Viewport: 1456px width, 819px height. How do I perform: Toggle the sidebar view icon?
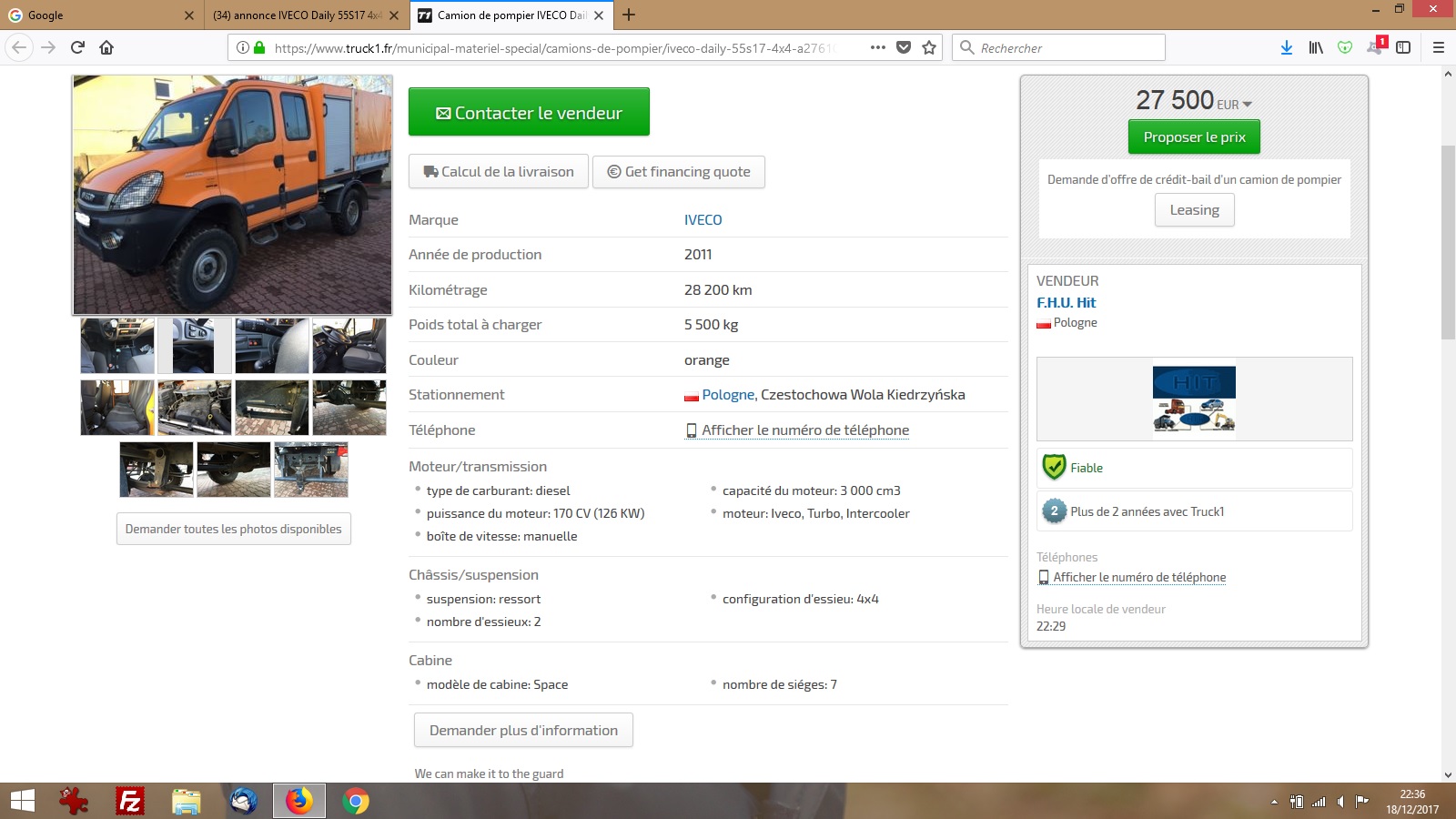1403,47
